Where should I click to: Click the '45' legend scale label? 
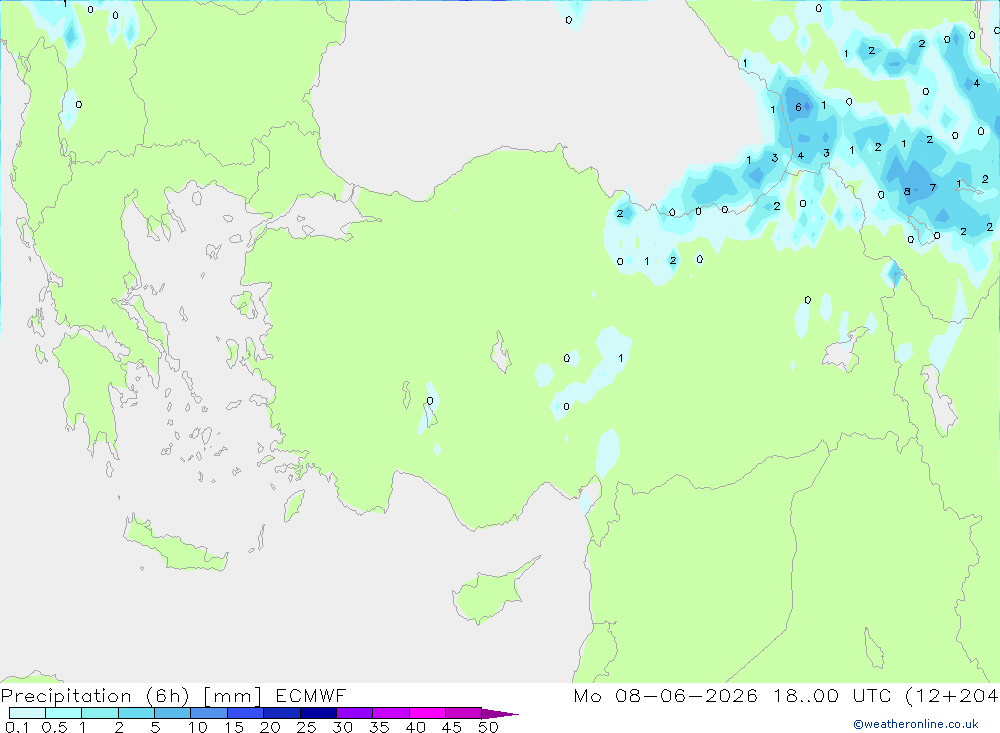452,727
